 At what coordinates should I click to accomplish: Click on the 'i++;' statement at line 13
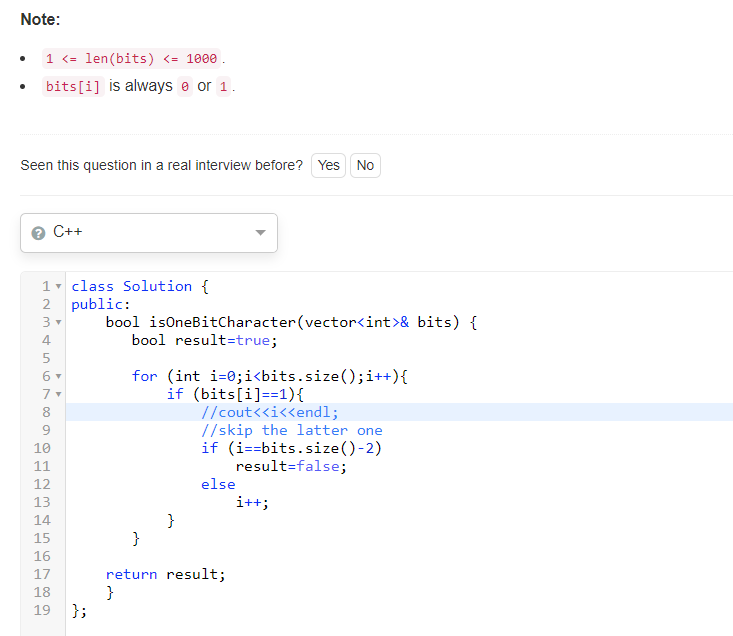pyautogui.click(x=252, y=502)
